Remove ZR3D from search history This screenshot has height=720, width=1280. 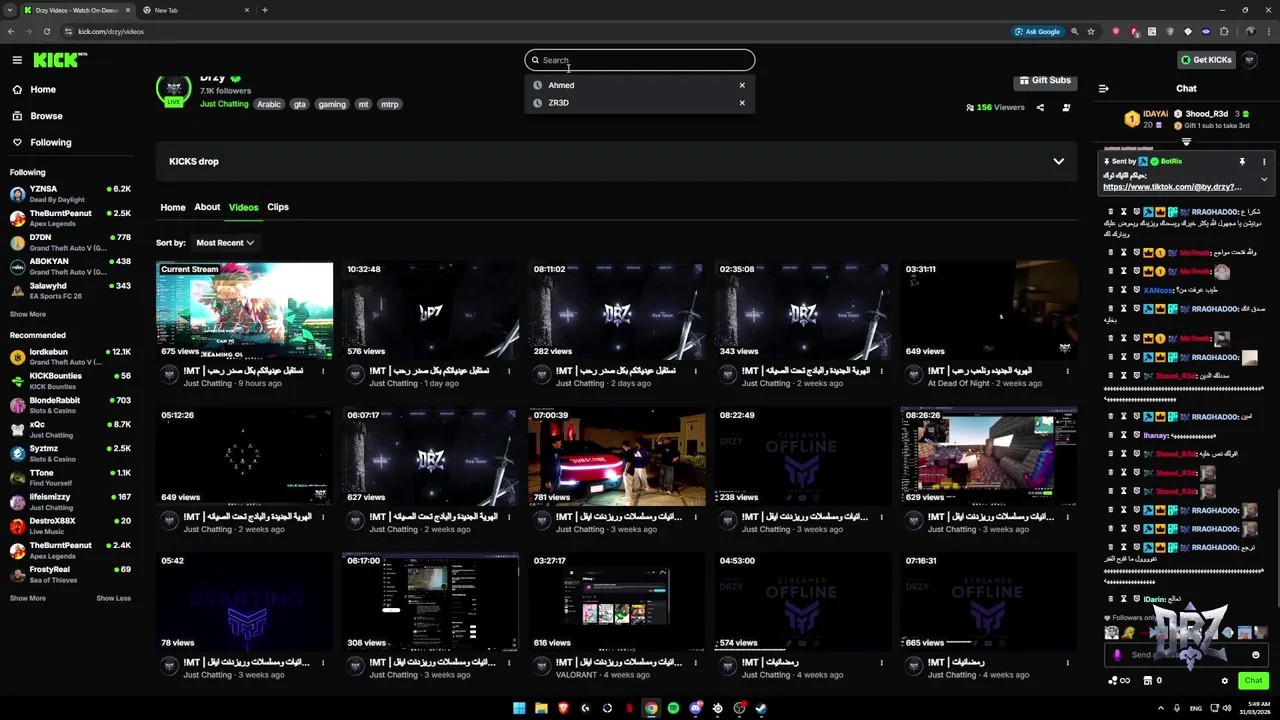pos(742,103)
